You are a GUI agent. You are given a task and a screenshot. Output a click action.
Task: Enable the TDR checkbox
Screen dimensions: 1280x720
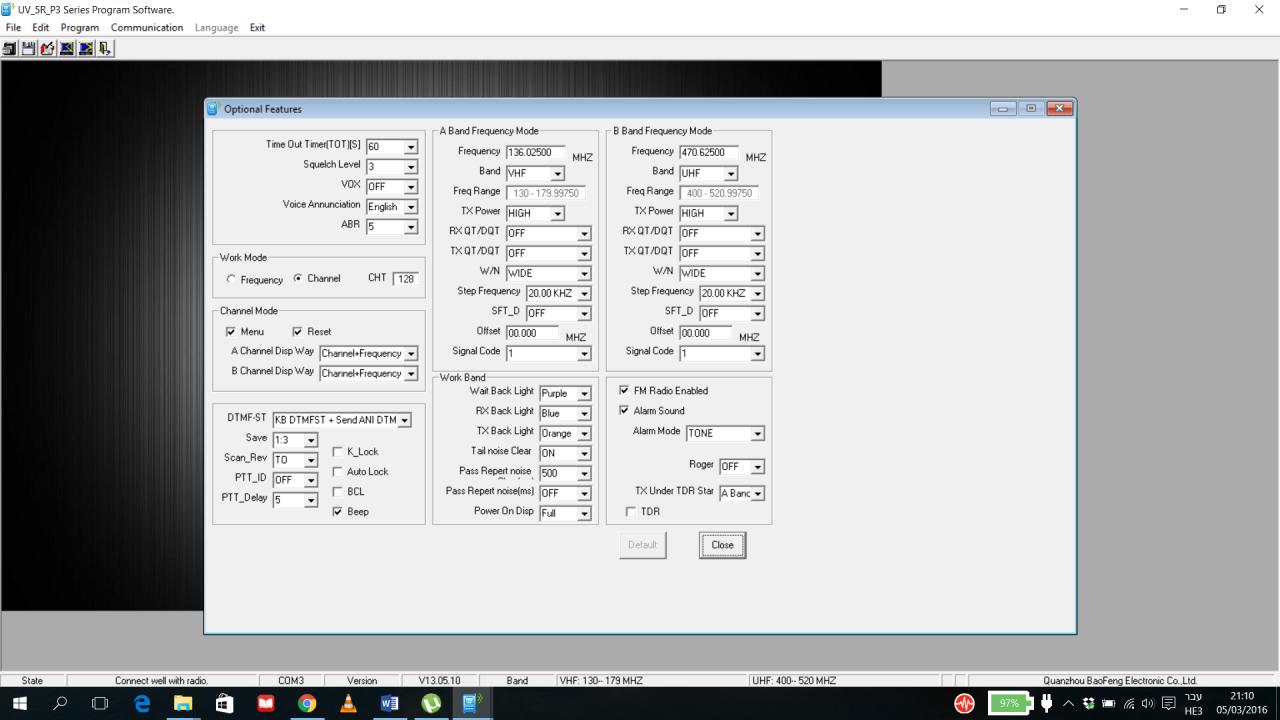pyautogui.click(x=630, y=512)
